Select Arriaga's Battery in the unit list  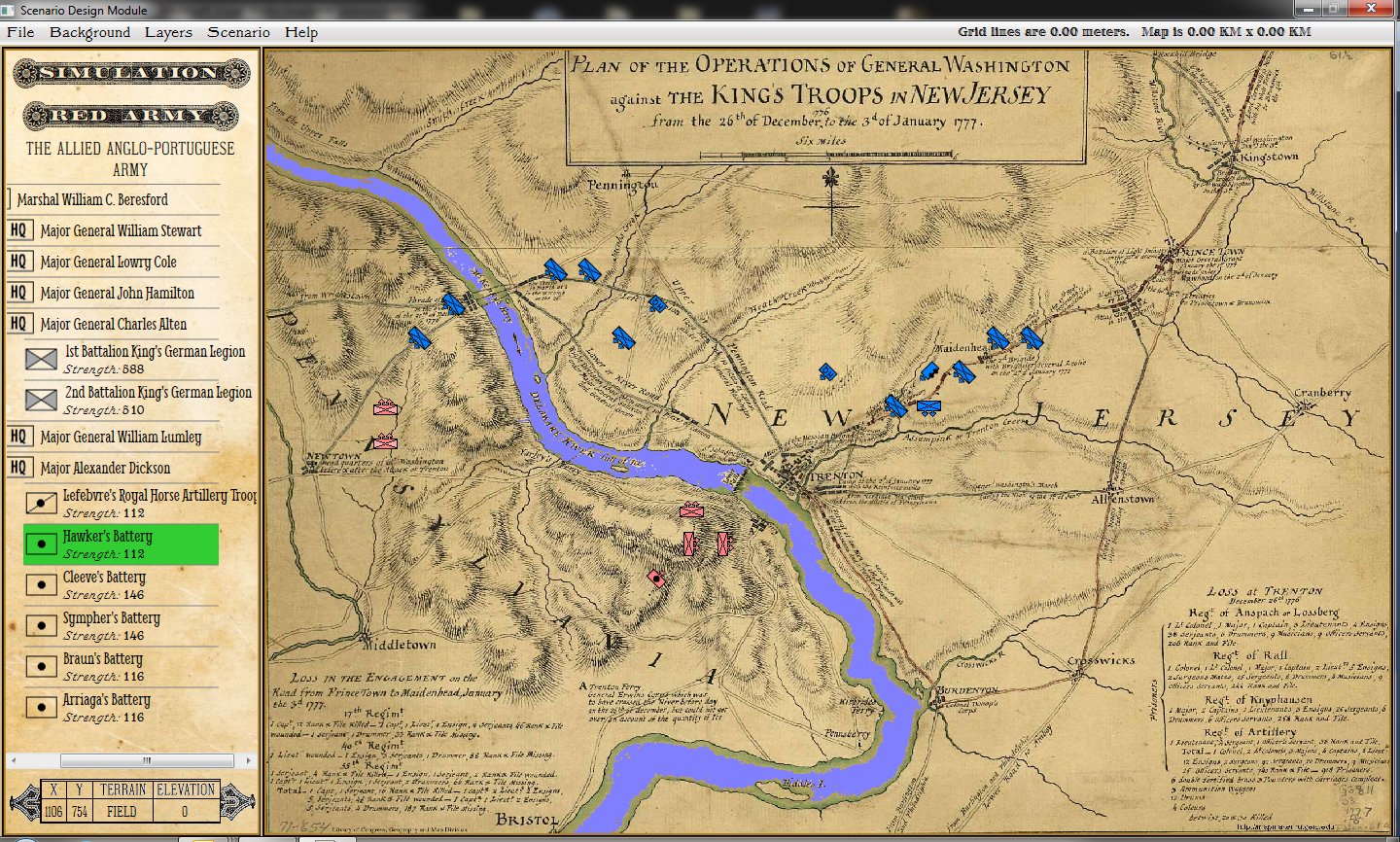(x=107, y=708)
